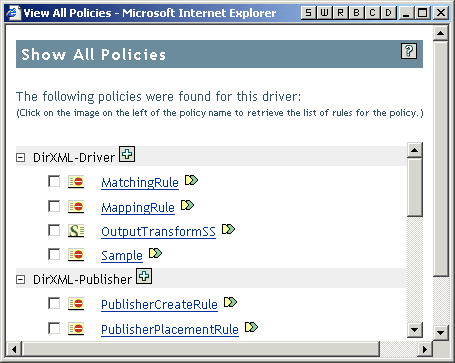Image resolution: width=455 pixels, height=363 pixels.
Task: Tick the OutputTransformSS checkbox
Action: point(54,230)
